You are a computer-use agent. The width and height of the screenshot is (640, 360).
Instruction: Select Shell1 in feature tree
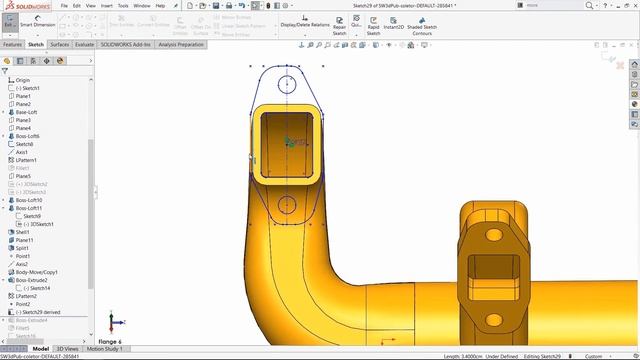[19, 232]
